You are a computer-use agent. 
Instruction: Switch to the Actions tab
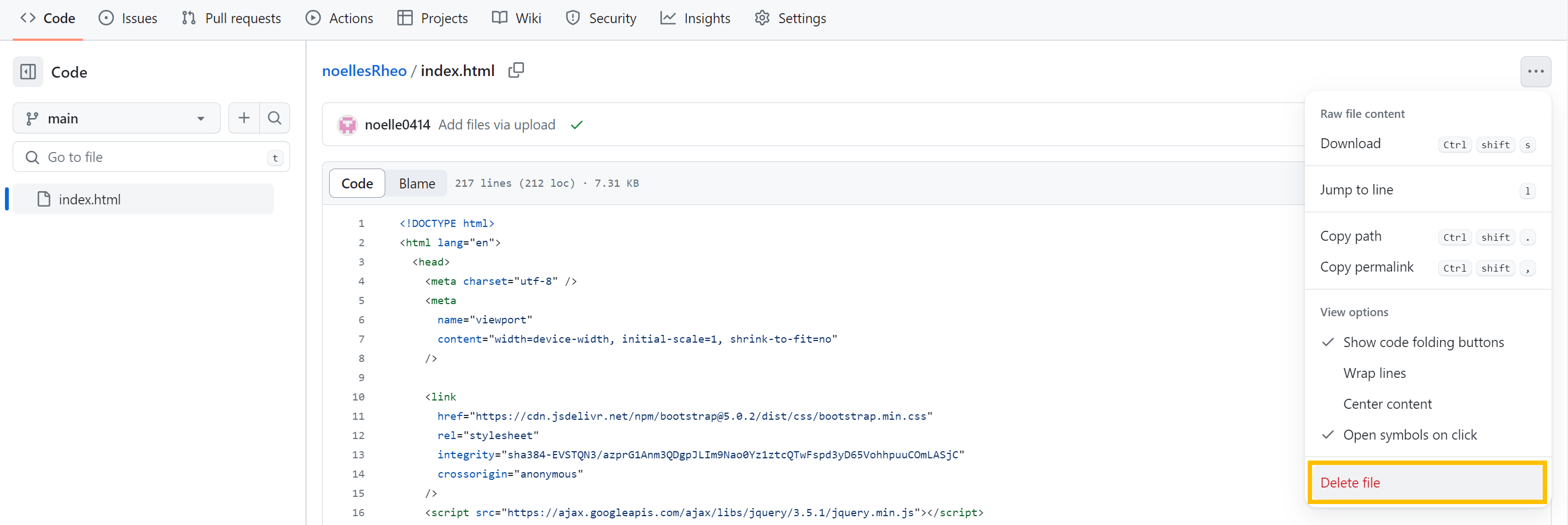pos(339,18)
